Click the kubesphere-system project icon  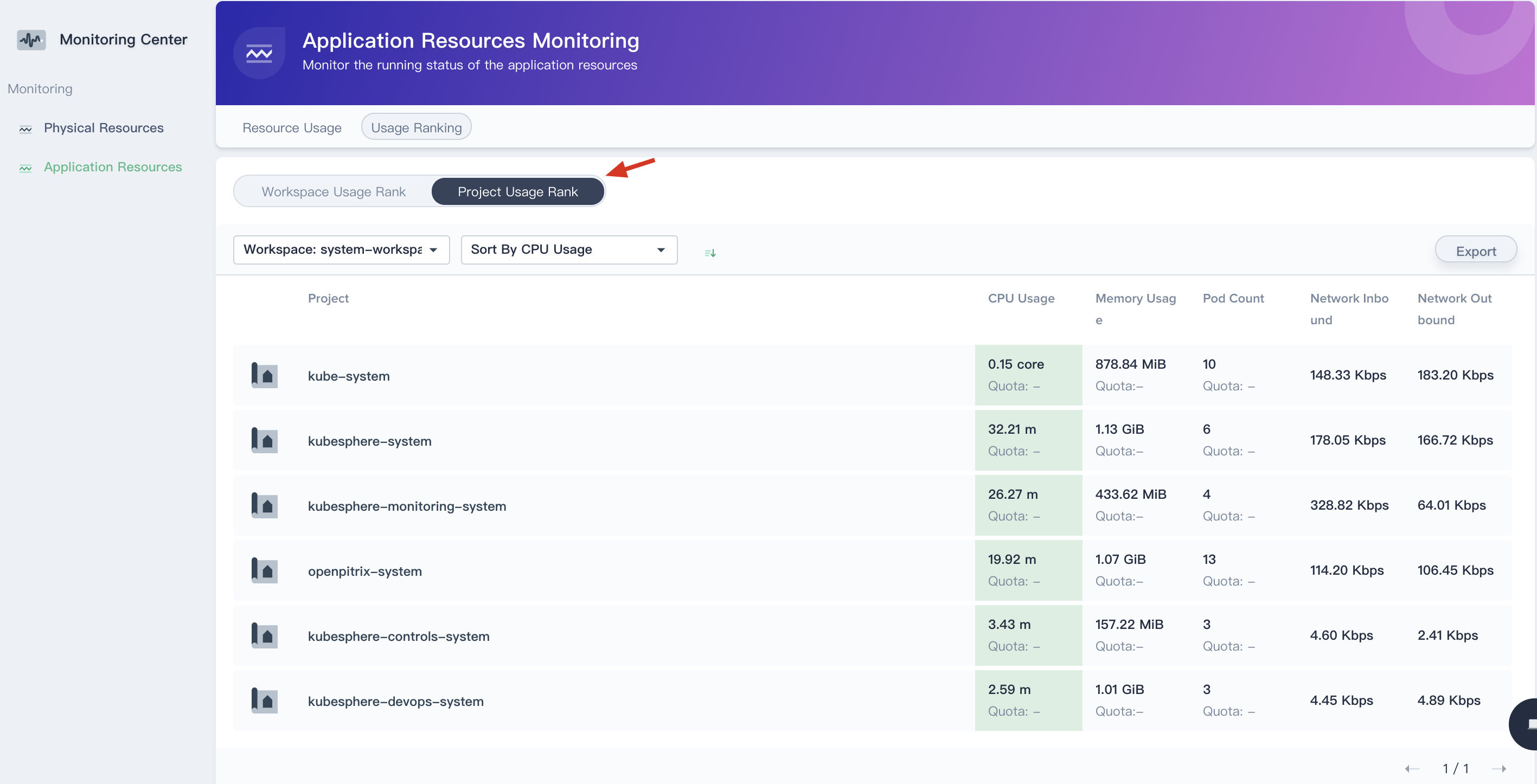[x=264, y=440]
